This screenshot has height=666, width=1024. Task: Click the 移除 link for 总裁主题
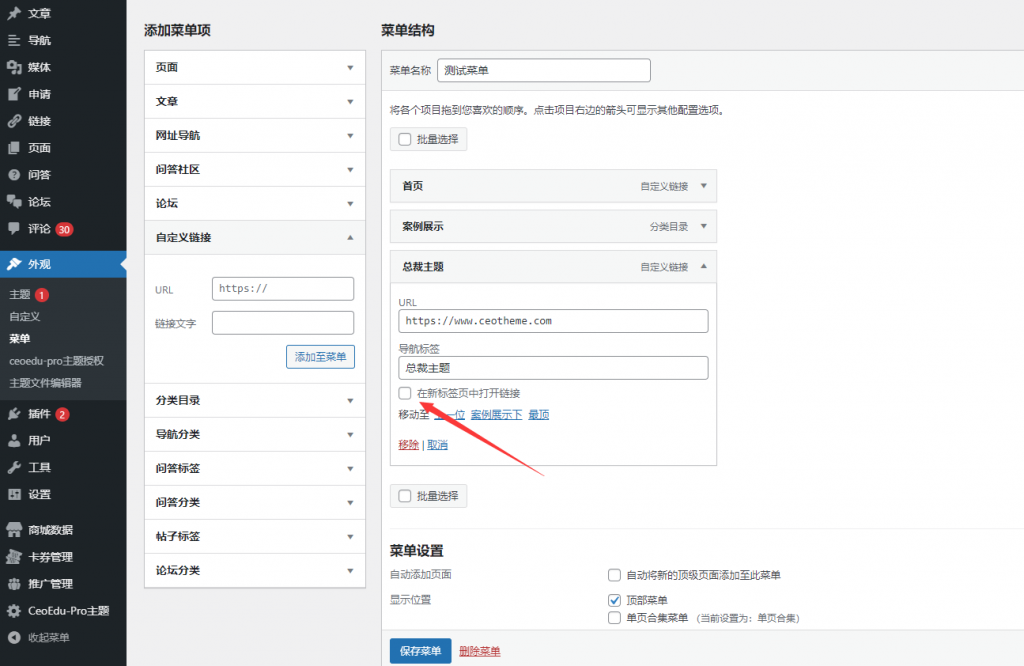[x=408, y=445]
